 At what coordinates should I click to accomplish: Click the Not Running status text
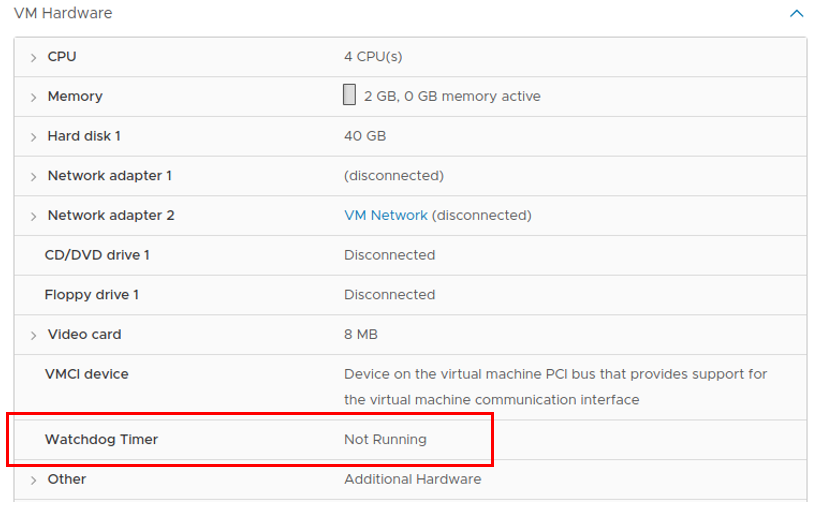point(385,439)
